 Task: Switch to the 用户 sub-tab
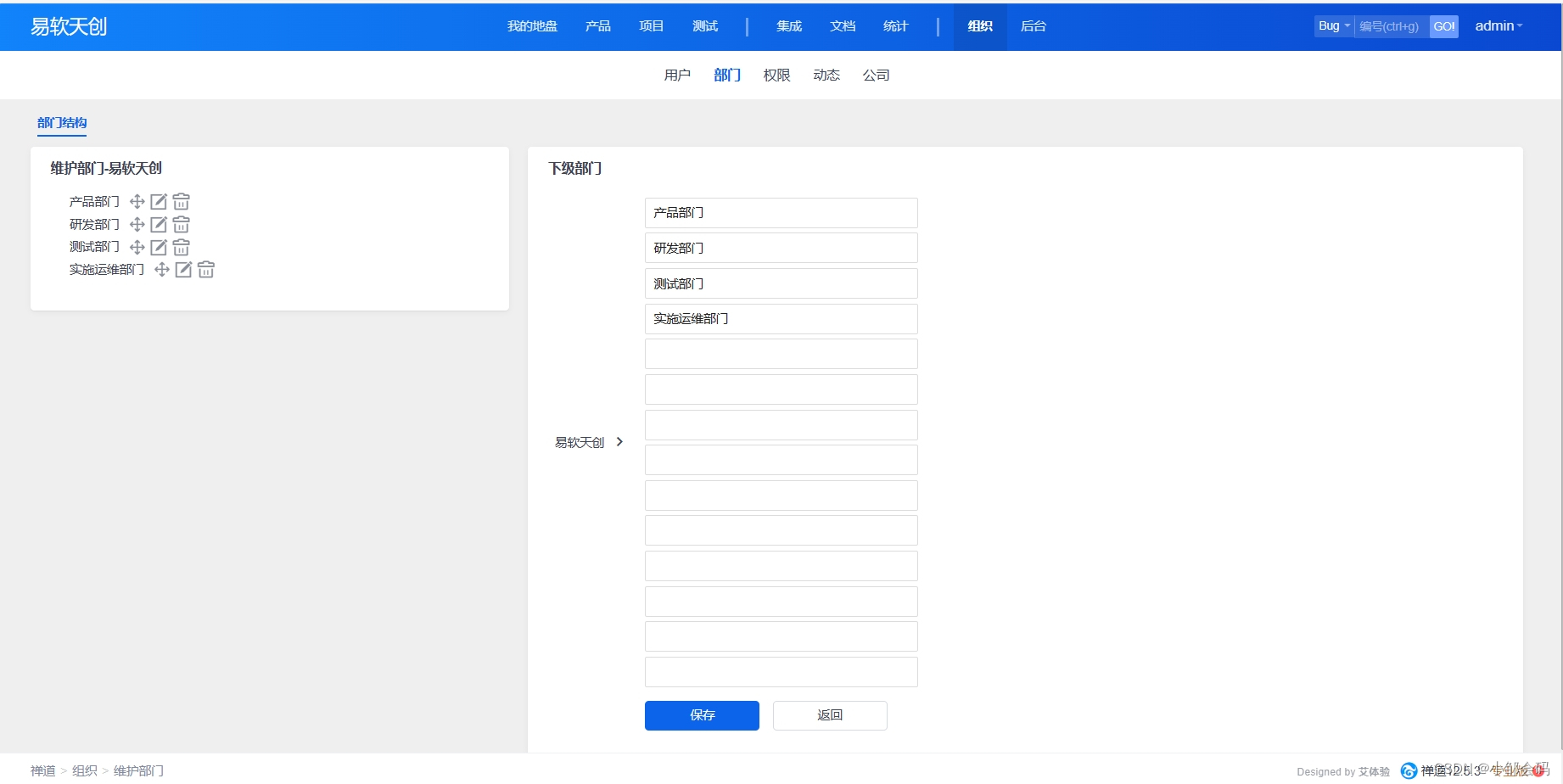(x=677, y=76)
